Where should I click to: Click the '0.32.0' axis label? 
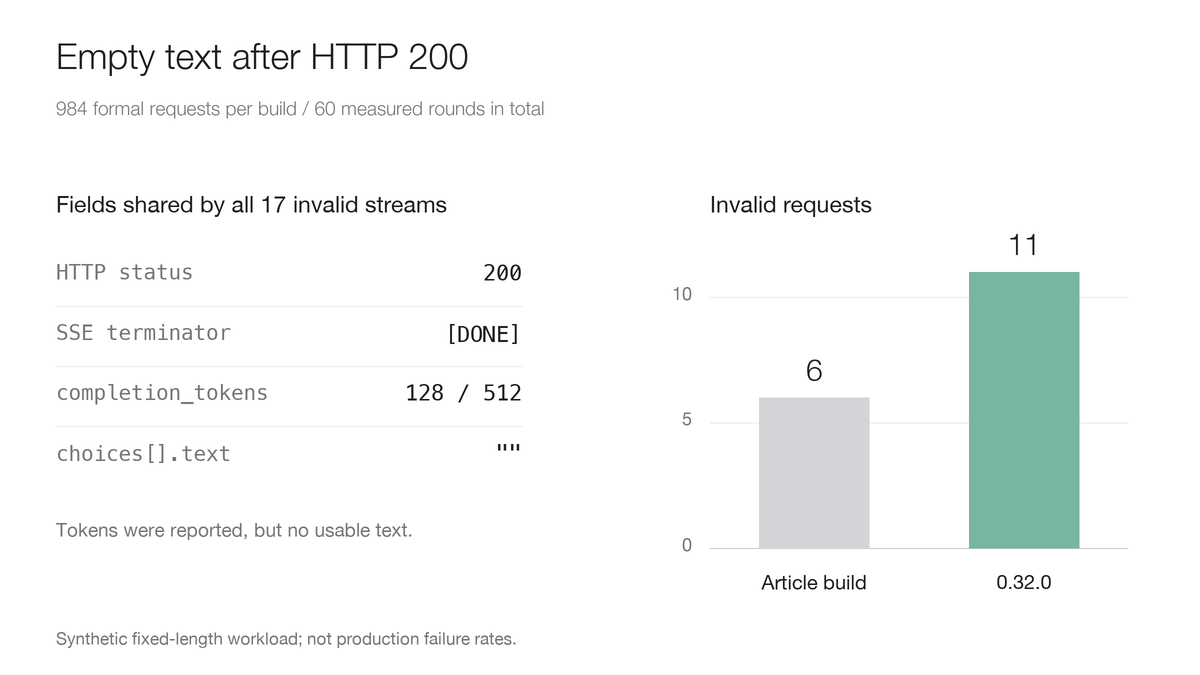pos(1024,582)
